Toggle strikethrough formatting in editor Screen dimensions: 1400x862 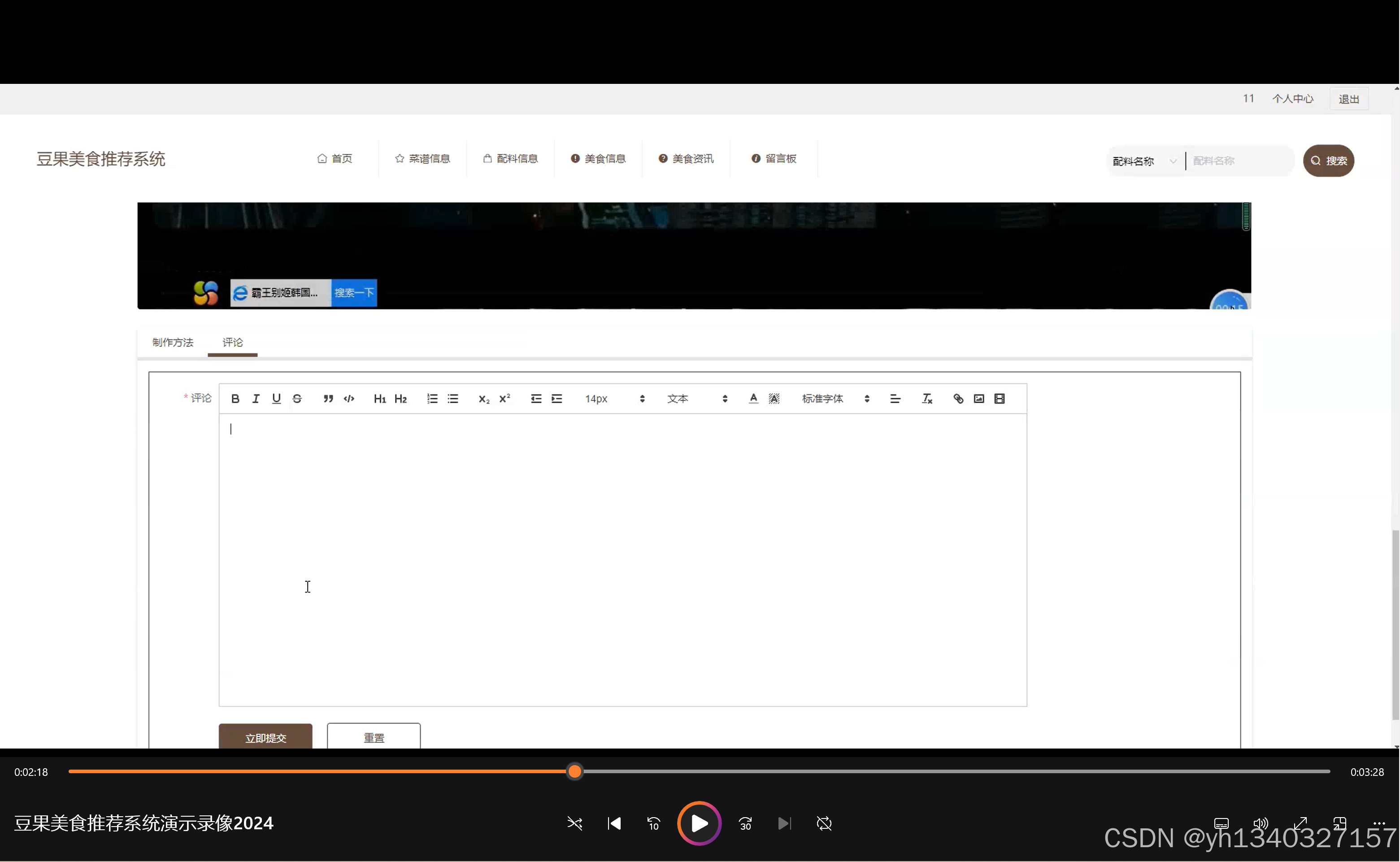pos(297,399)
